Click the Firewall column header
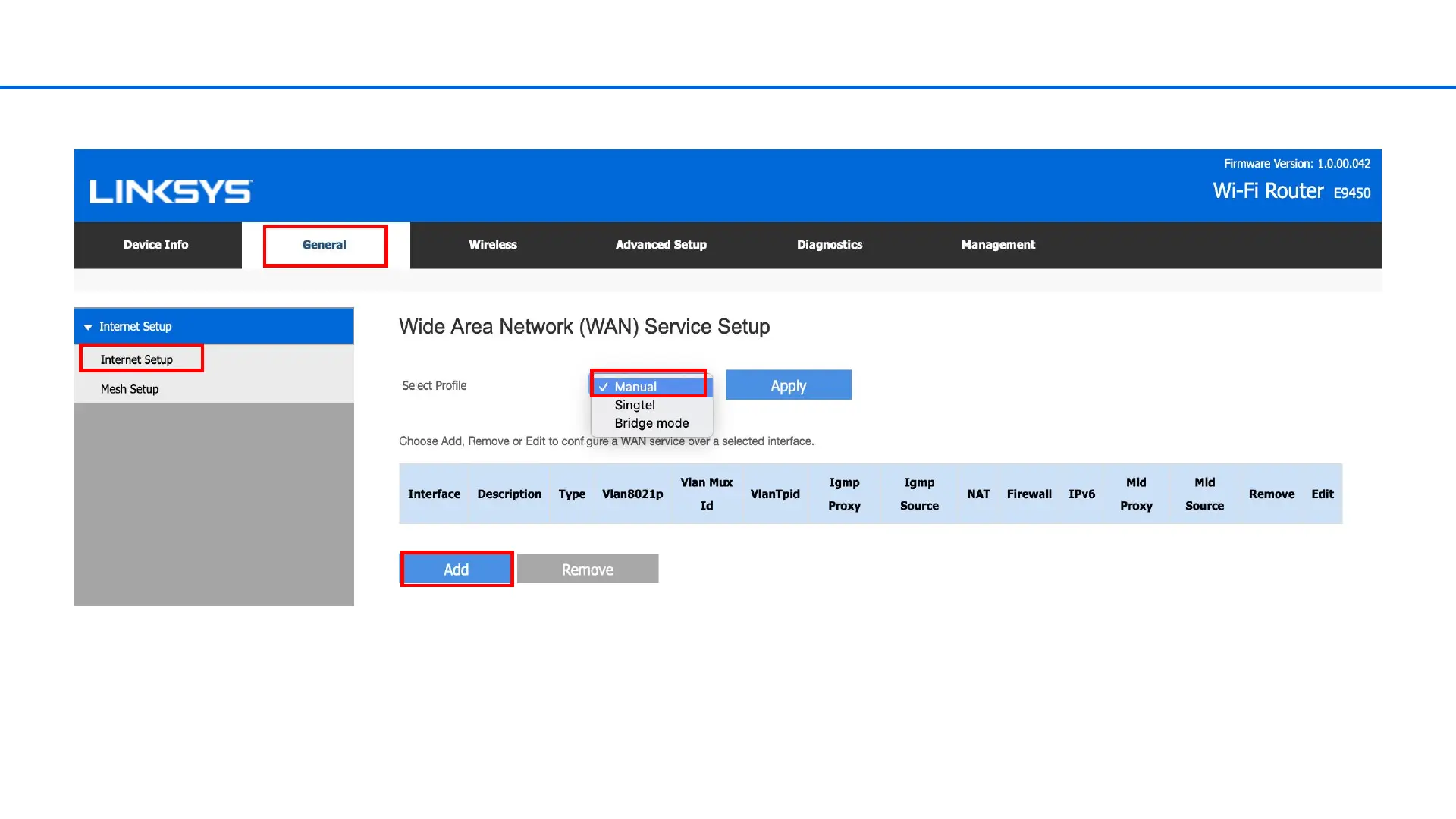1456x819 pixels. [x=1028, y=494]
